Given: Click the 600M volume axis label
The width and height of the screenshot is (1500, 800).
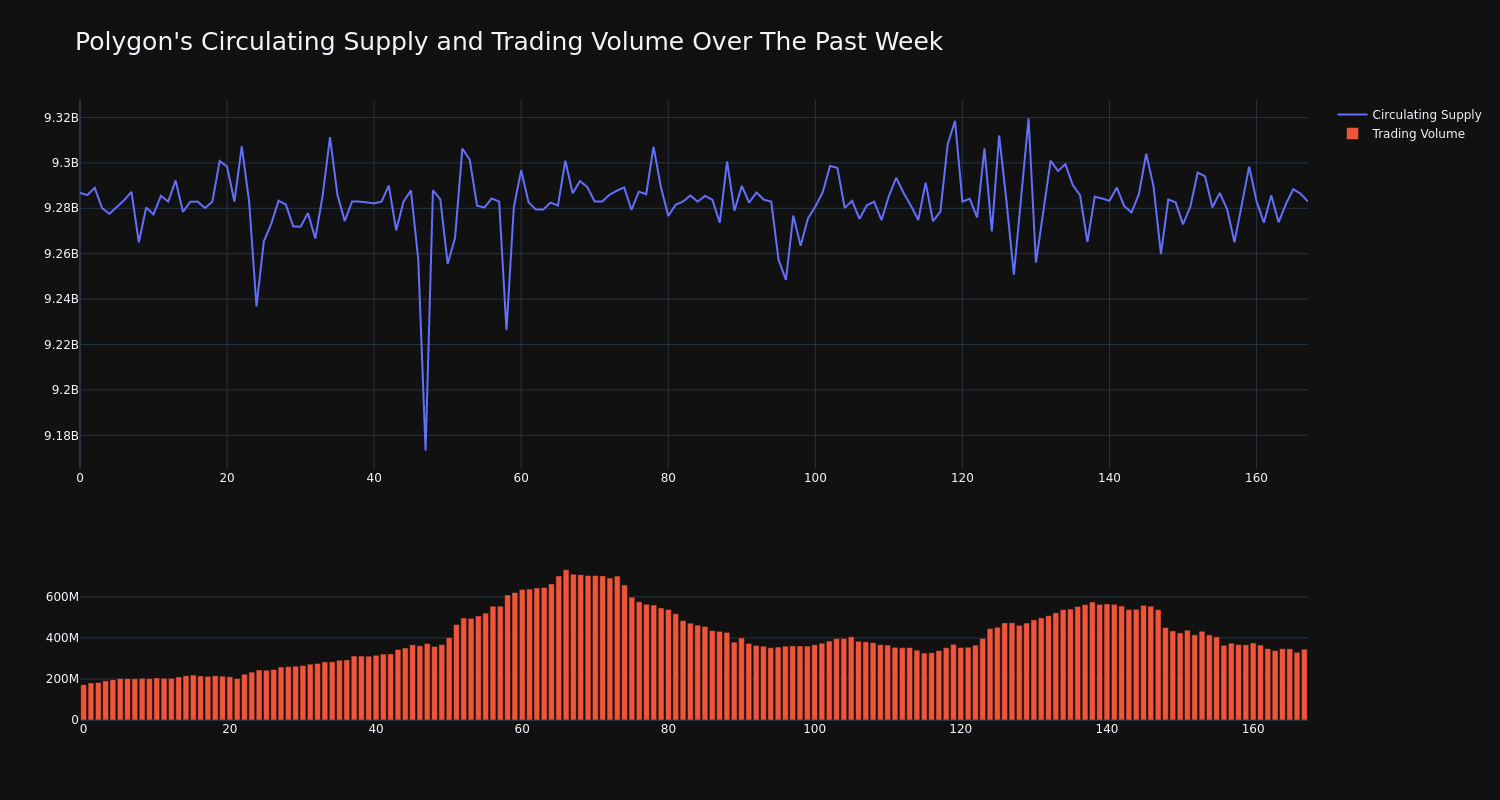Looking at the screenshot, I should click(x=62, y=597).
